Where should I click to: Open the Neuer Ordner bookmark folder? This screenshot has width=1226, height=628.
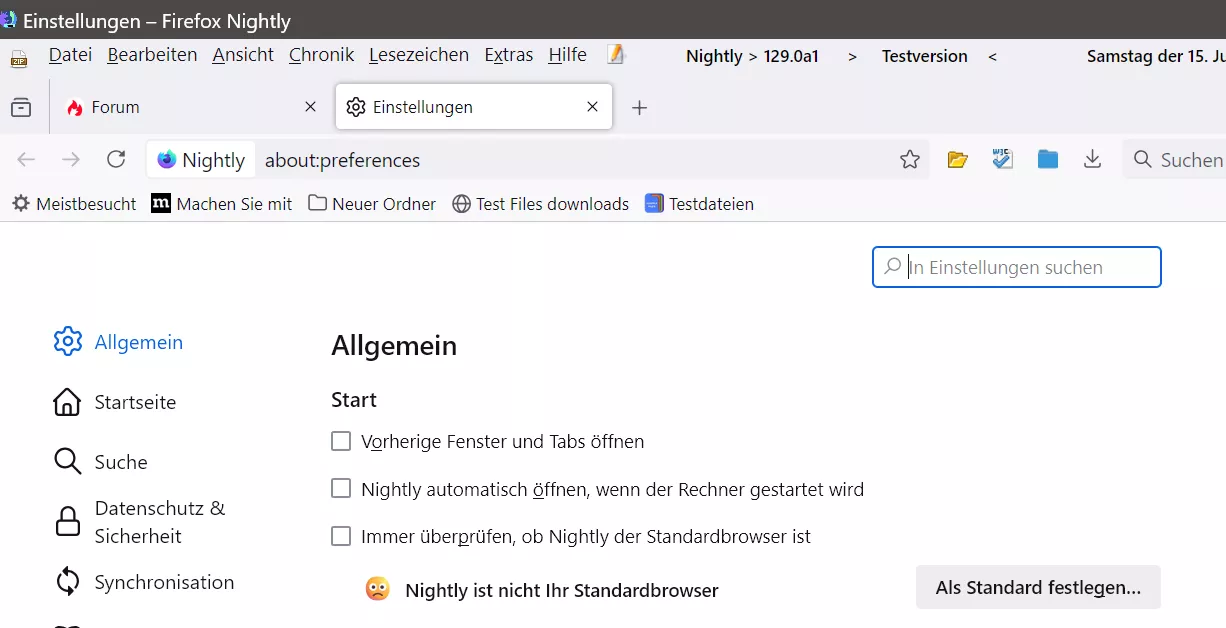click(x=372, y=204)
